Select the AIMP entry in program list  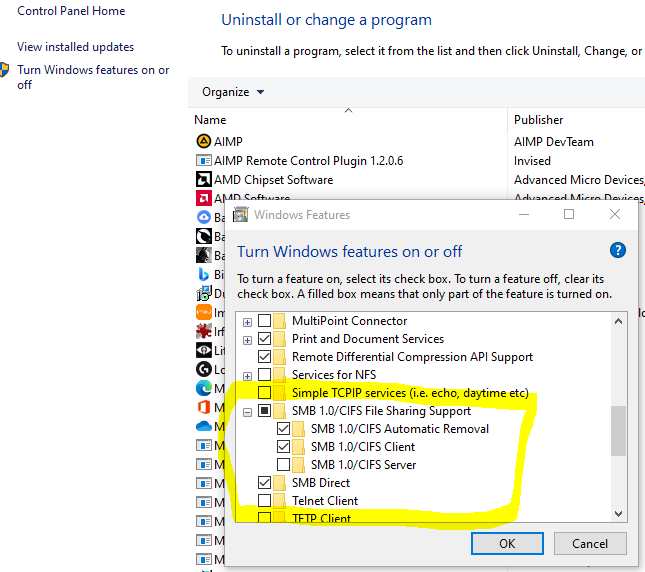[x=228, y=141]
